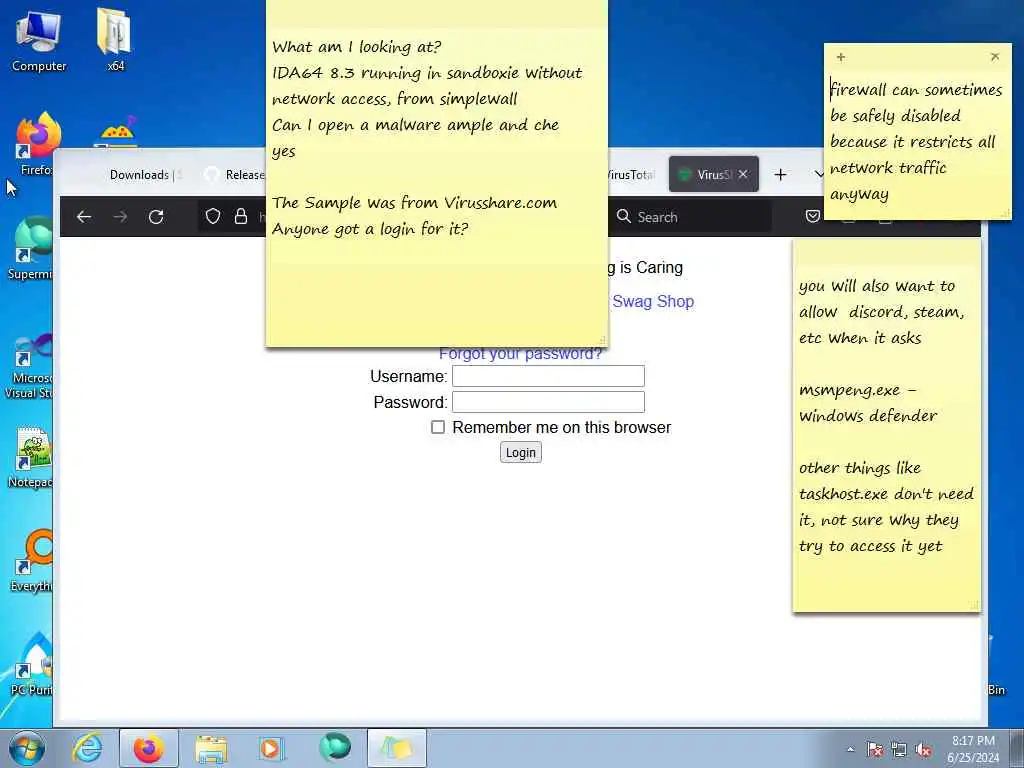
Task: Open Supermium from the taskbar
Action: coord(334,748)
